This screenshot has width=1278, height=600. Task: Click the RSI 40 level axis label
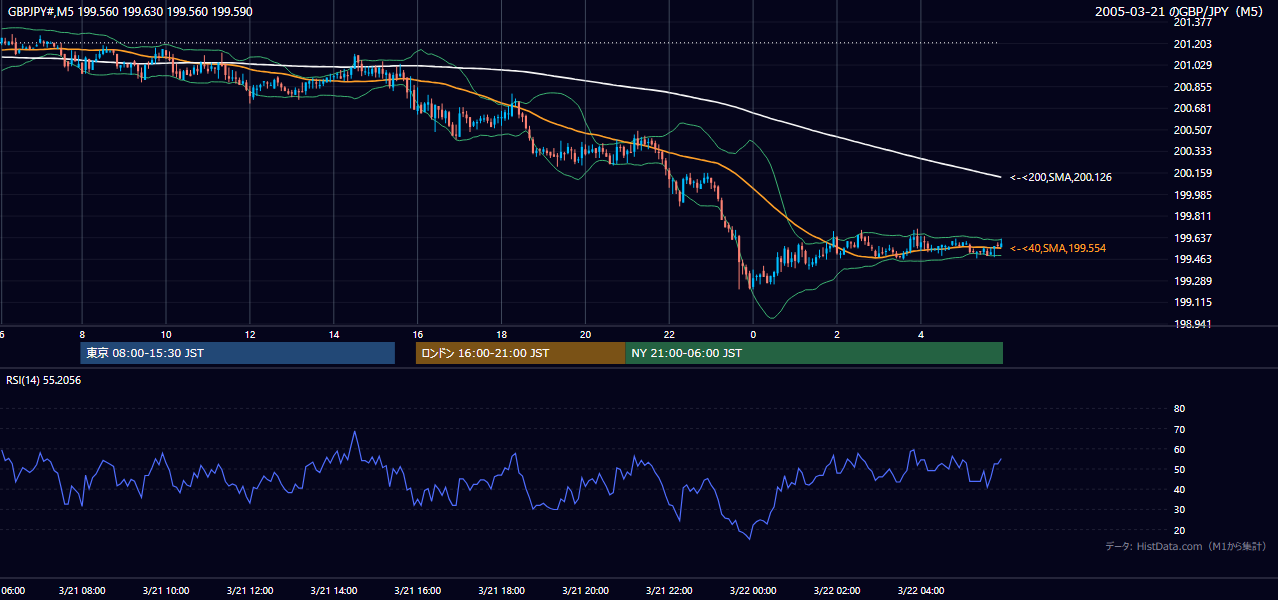[1179, 489]
